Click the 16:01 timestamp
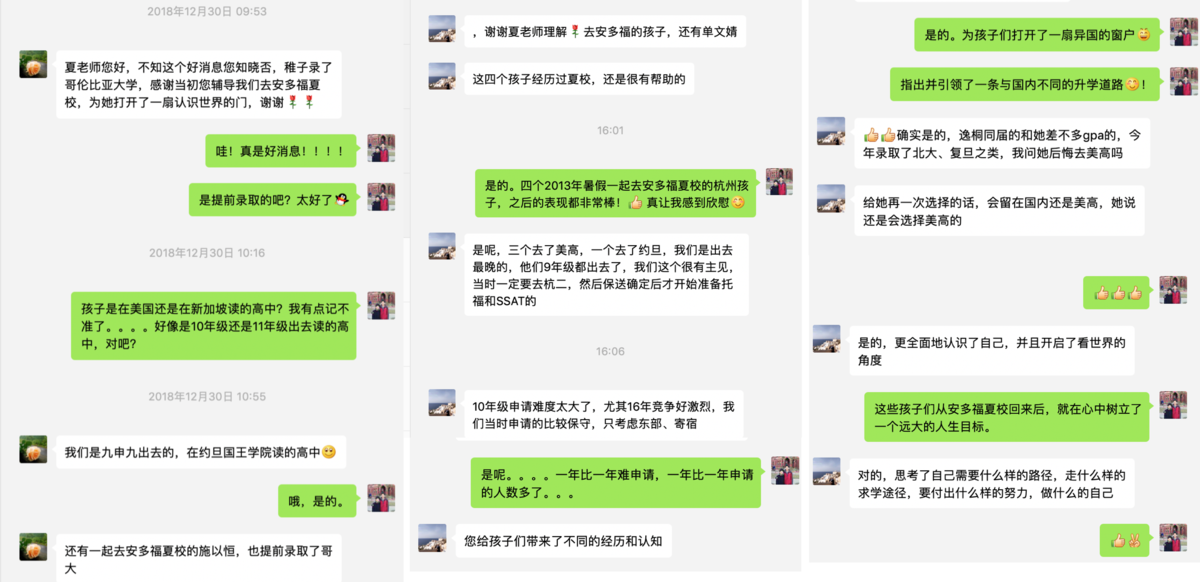This screenshot has width=1200, height=582. pos(610,130)
